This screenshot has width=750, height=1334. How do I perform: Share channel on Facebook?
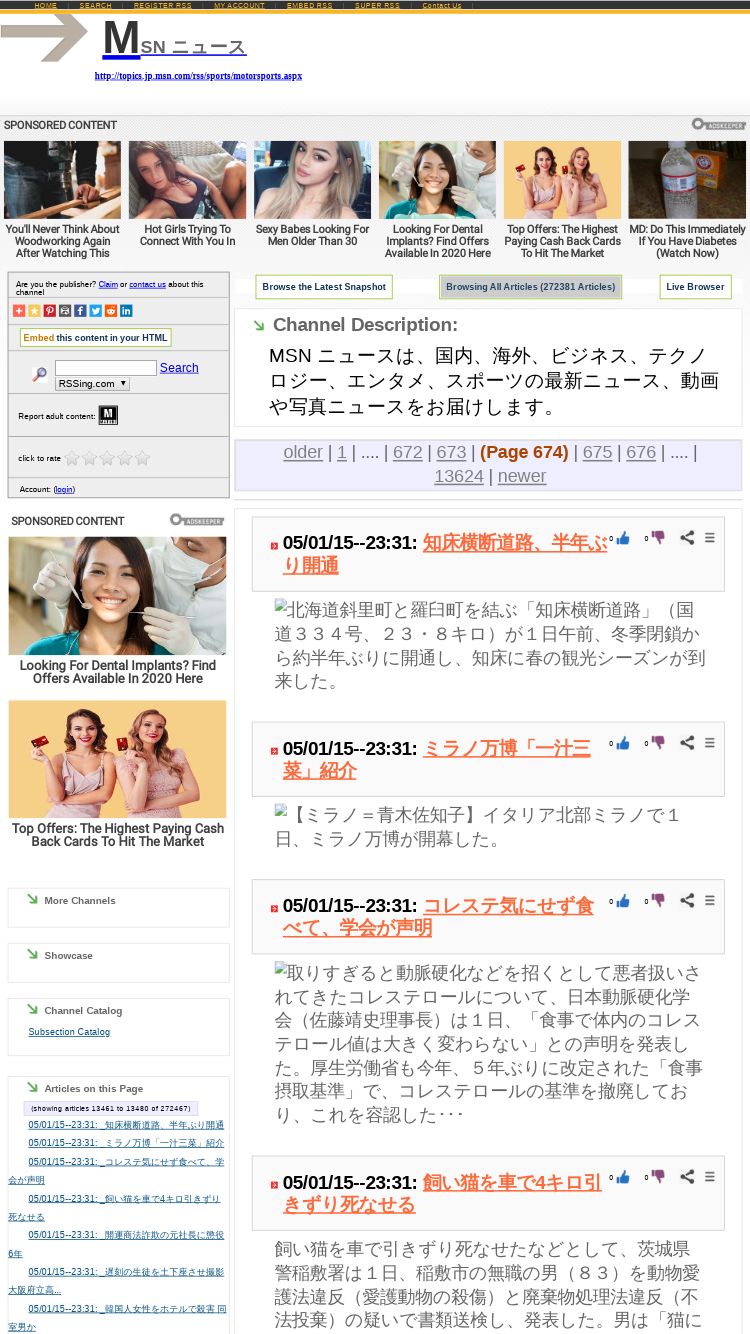point(80,311)
